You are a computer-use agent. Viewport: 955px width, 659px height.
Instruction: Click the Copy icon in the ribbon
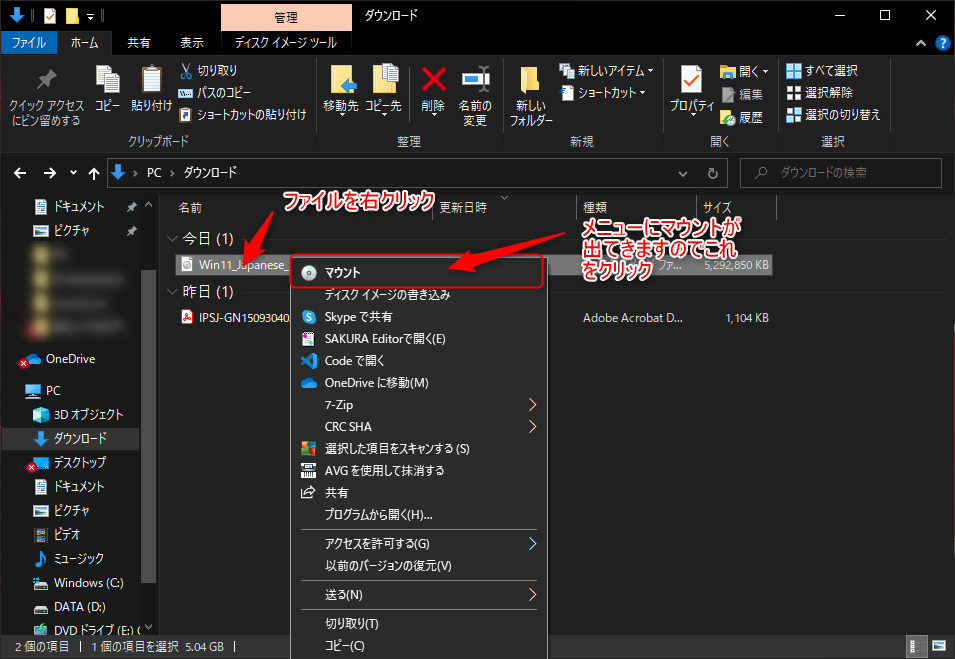click(108, 80)
